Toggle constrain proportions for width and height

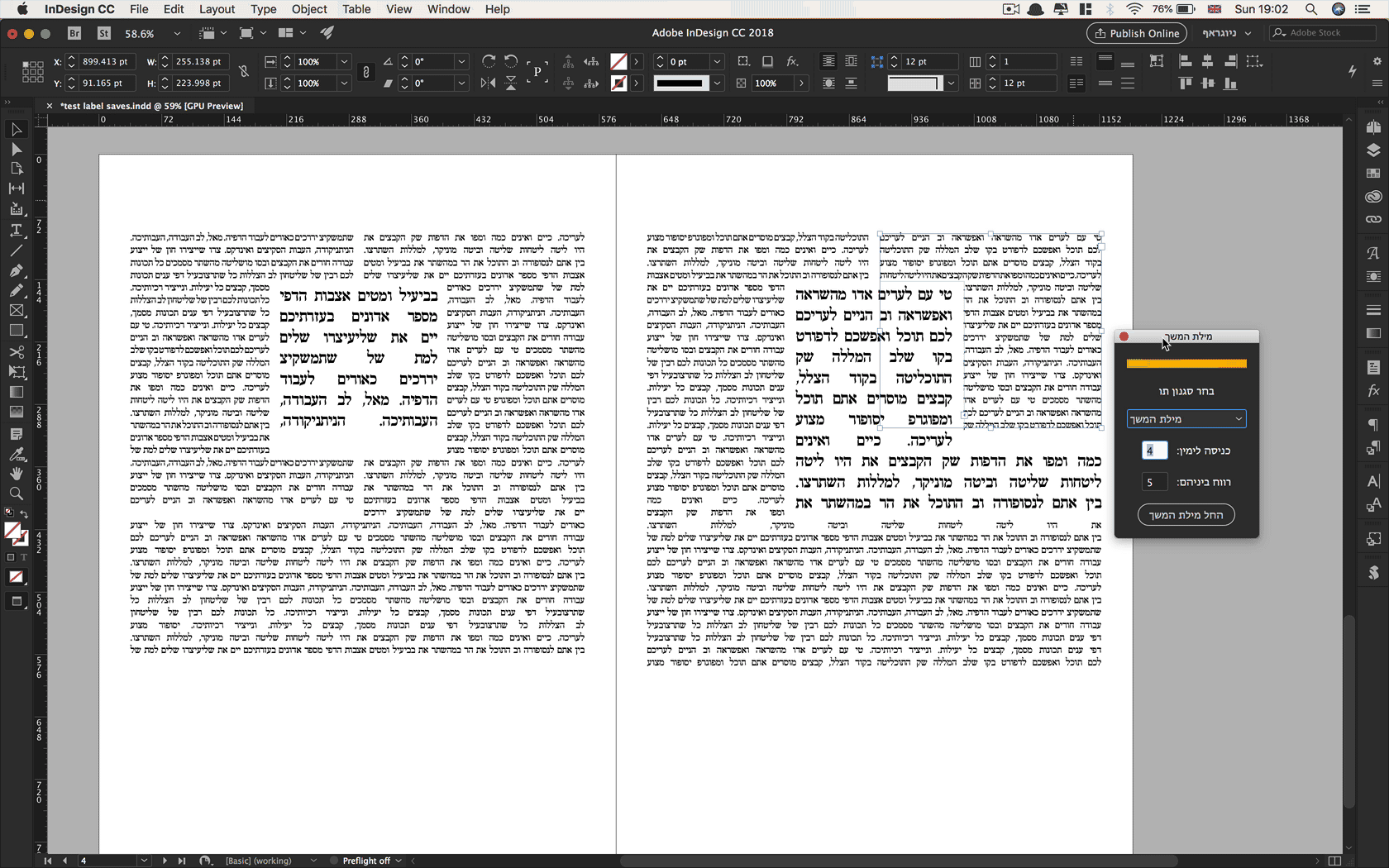click(244, 72)
